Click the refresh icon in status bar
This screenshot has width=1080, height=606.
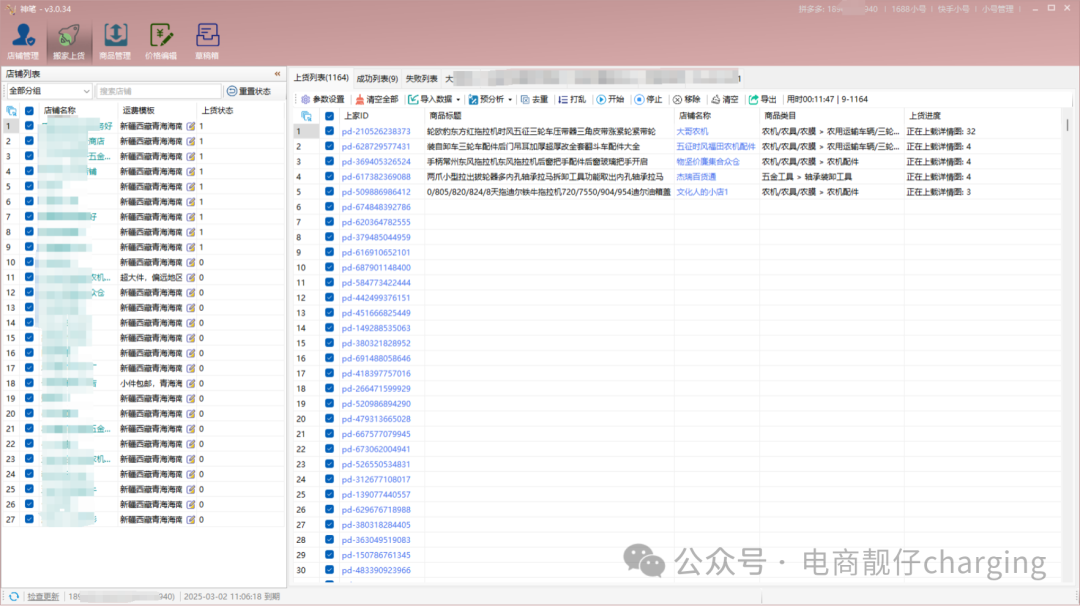(x=14, y=596)
